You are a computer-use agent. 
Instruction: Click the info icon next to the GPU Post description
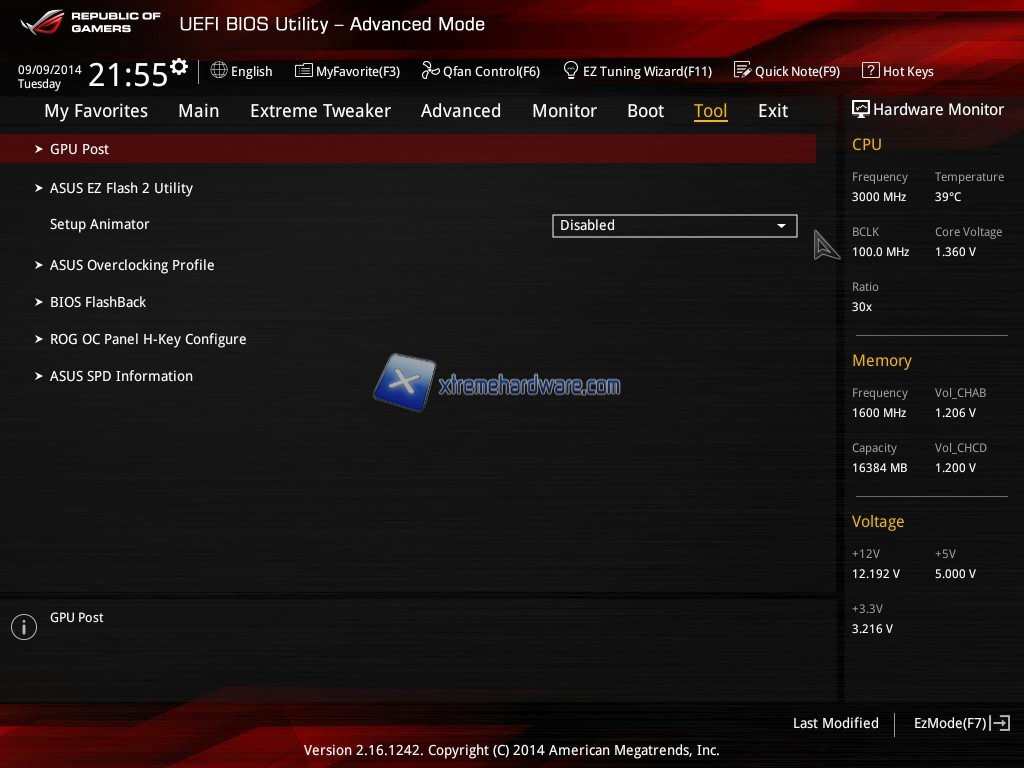pyautogui.click(x=24, y=627)
